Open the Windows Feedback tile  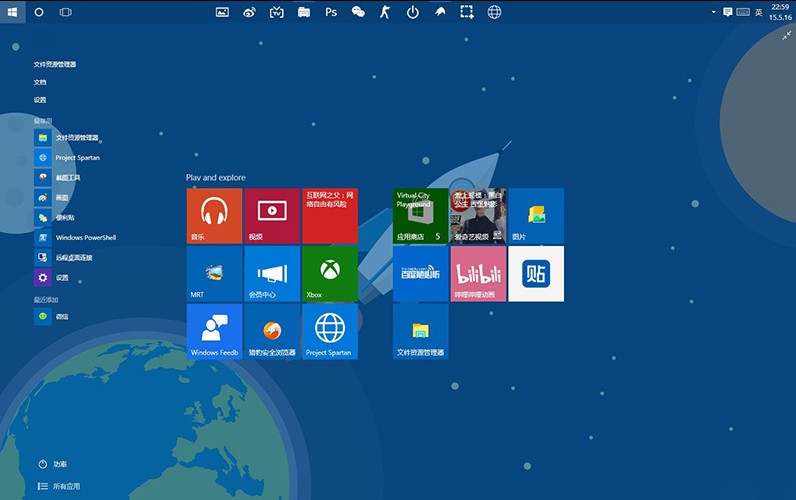(x=214, y=331)
